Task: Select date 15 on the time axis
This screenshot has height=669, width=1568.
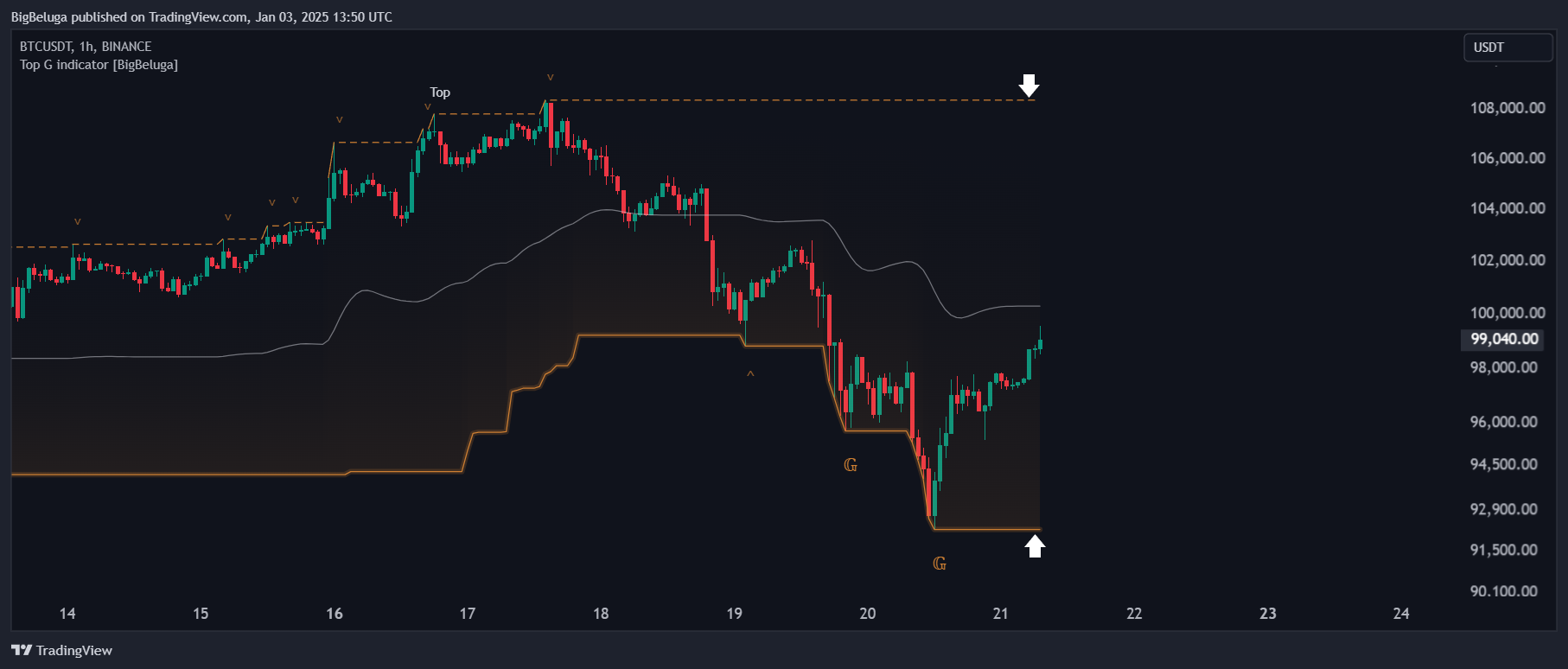Action: tap(201, 614)
